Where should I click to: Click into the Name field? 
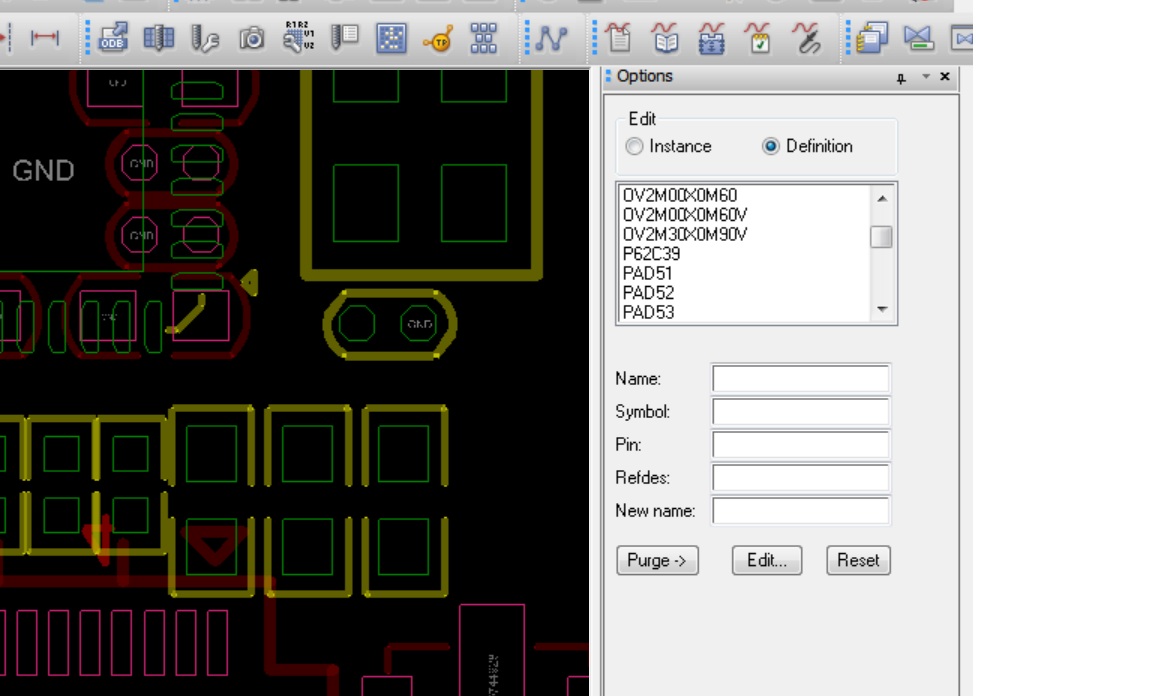click(x=801, y=379)
